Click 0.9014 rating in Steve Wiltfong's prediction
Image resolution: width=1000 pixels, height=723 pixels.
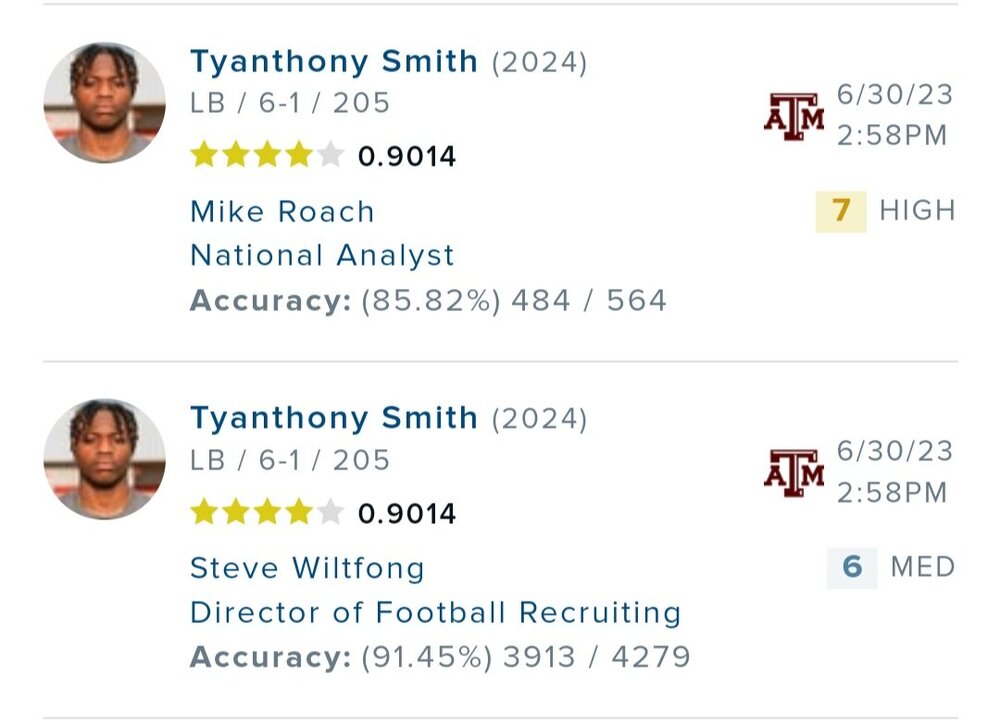(406, 514)
